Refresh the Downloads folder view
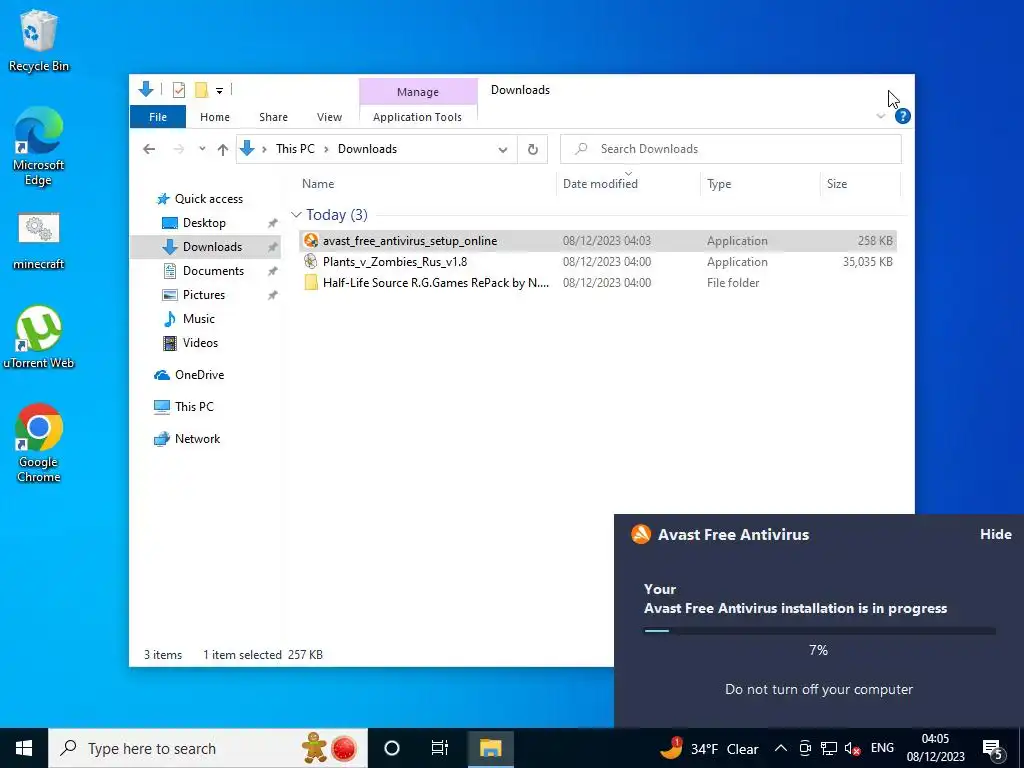Viewport: 1024px width, 768px height. [x=533, y=149]
